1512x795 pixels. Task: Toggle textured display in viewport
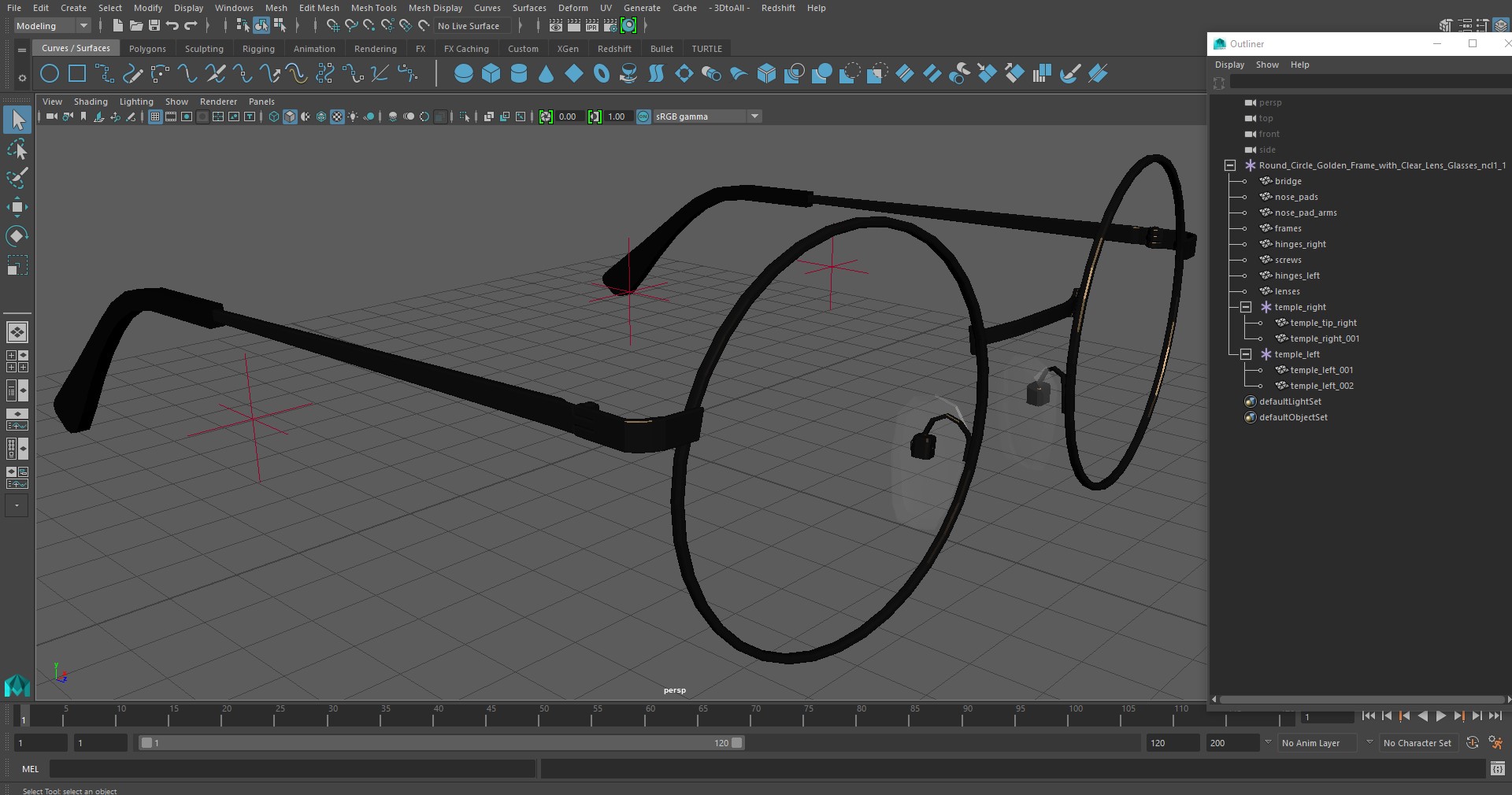337,116
